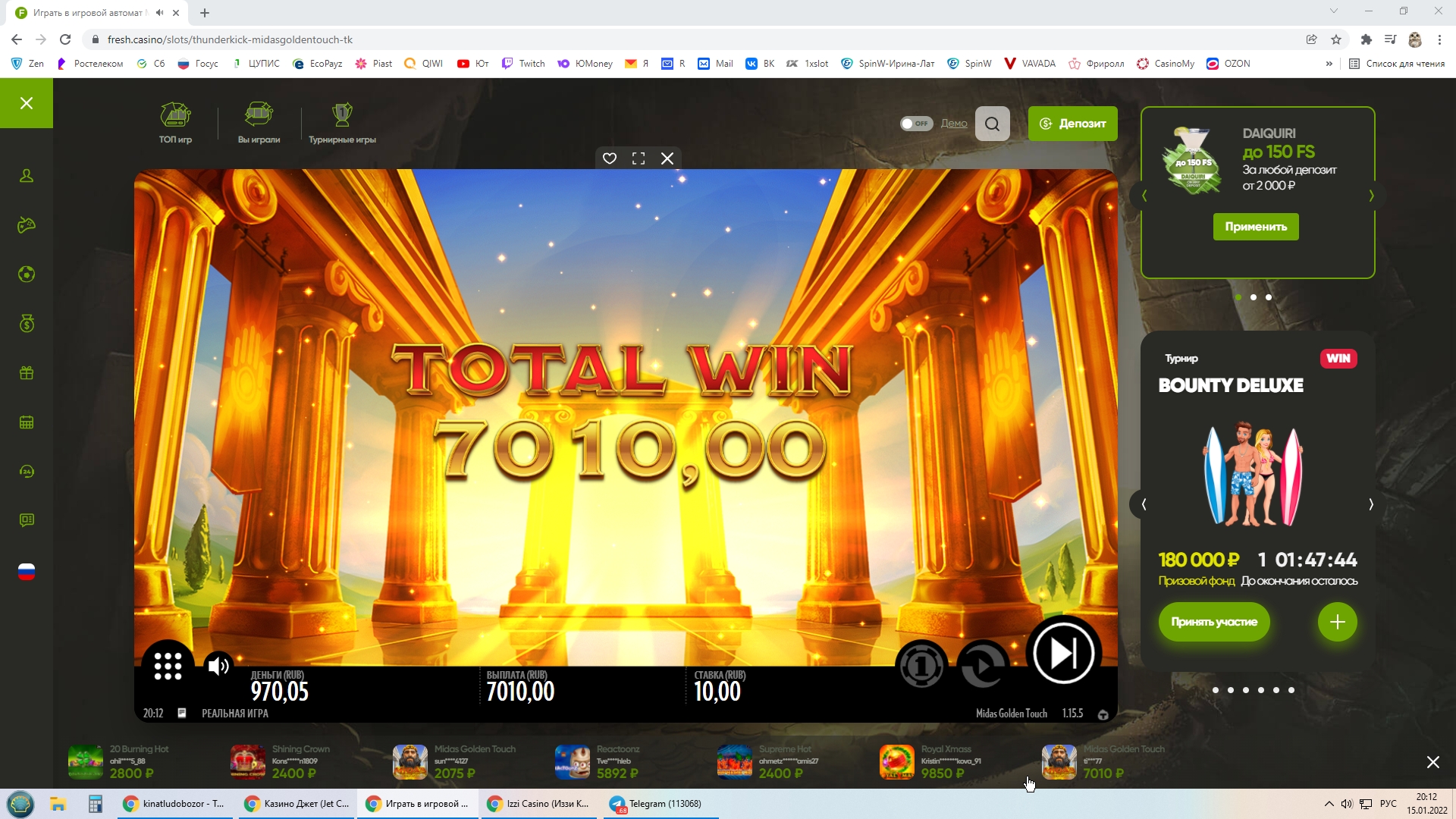Open the 24 support sidebar icon
The image size is (1456, 819).
27,472
